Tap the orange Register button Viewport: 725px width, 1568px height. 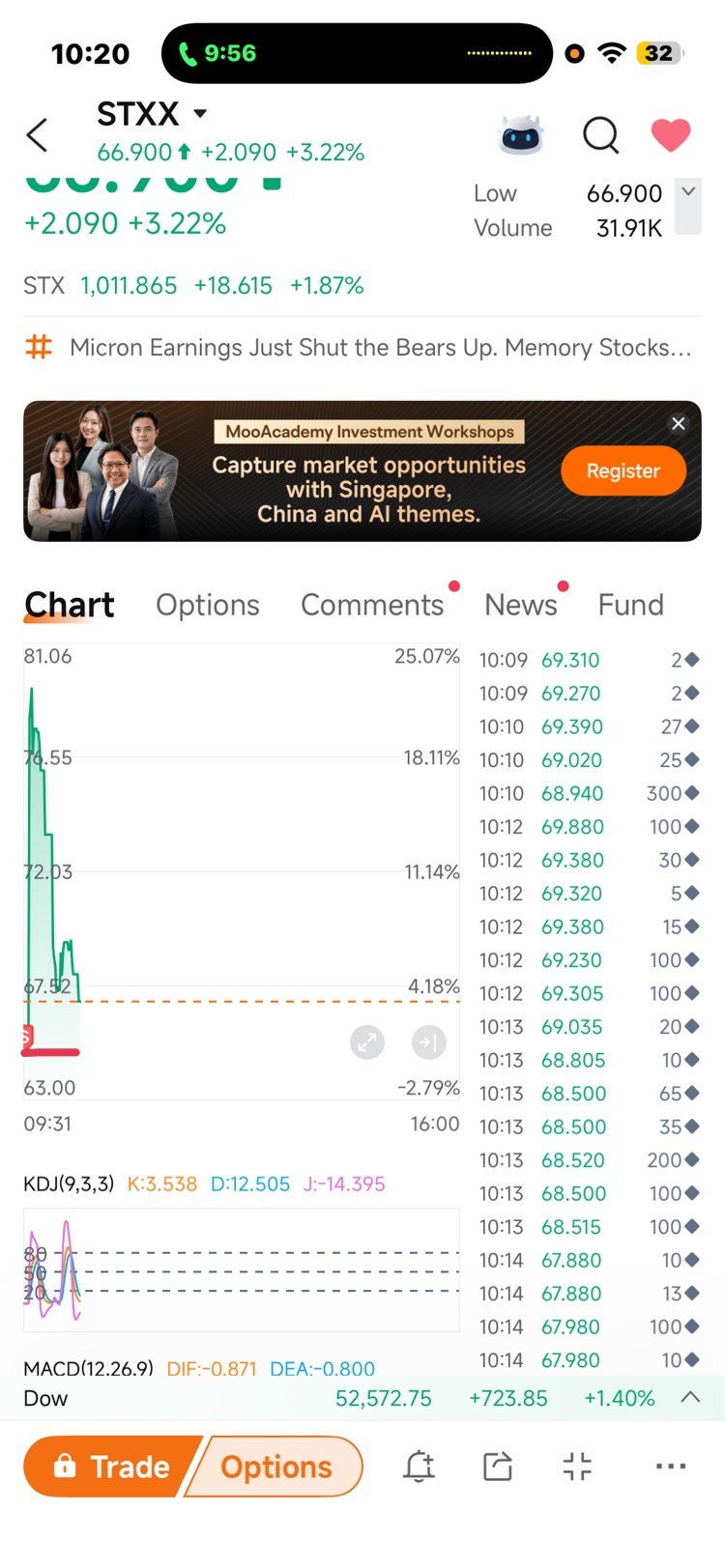(x=623, y=470)
